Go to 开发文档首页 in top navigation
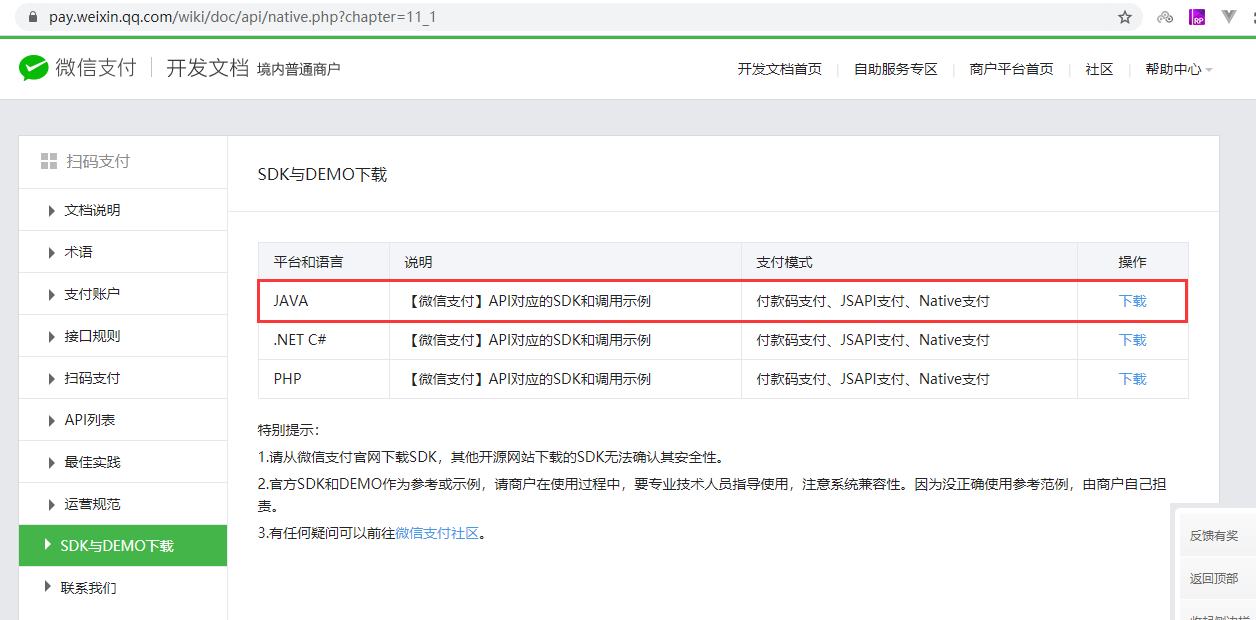The height and width of the screenshot is (620, 1256). [x=779, y=69]
